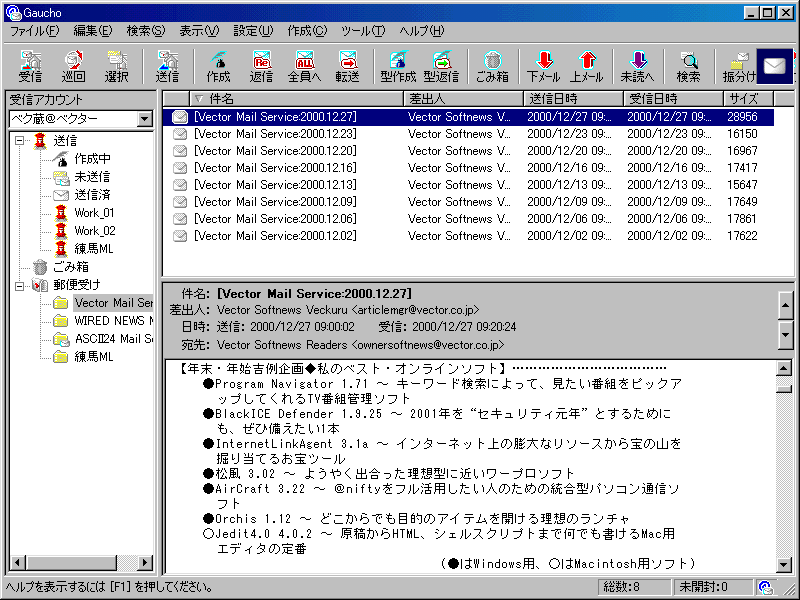This screenshot has width=800, height=600.
Task: Click message body scroll down arrow
Action: [784, 564]
